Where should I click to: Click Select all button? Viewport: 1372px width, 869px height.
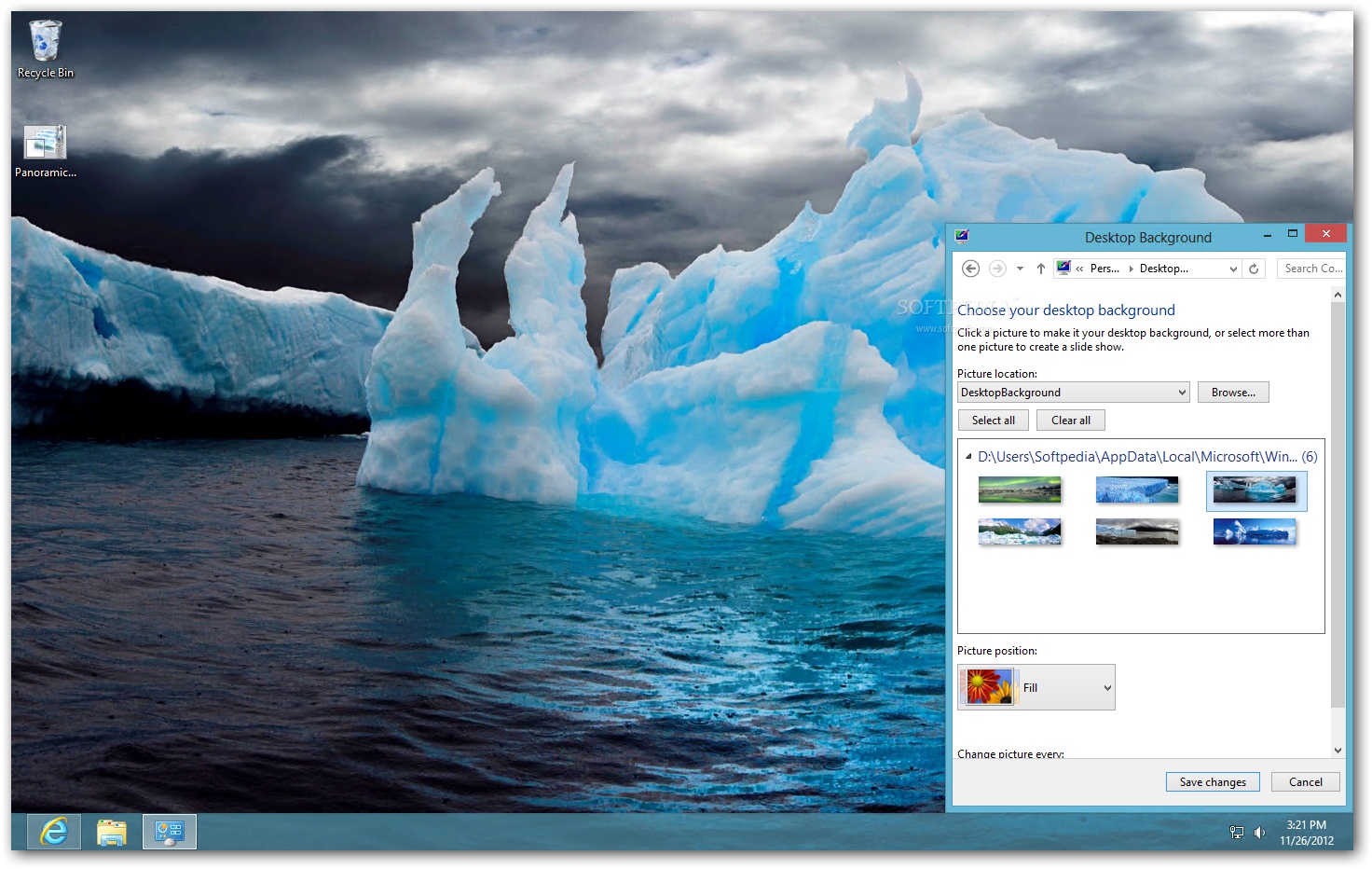[994, 421]
